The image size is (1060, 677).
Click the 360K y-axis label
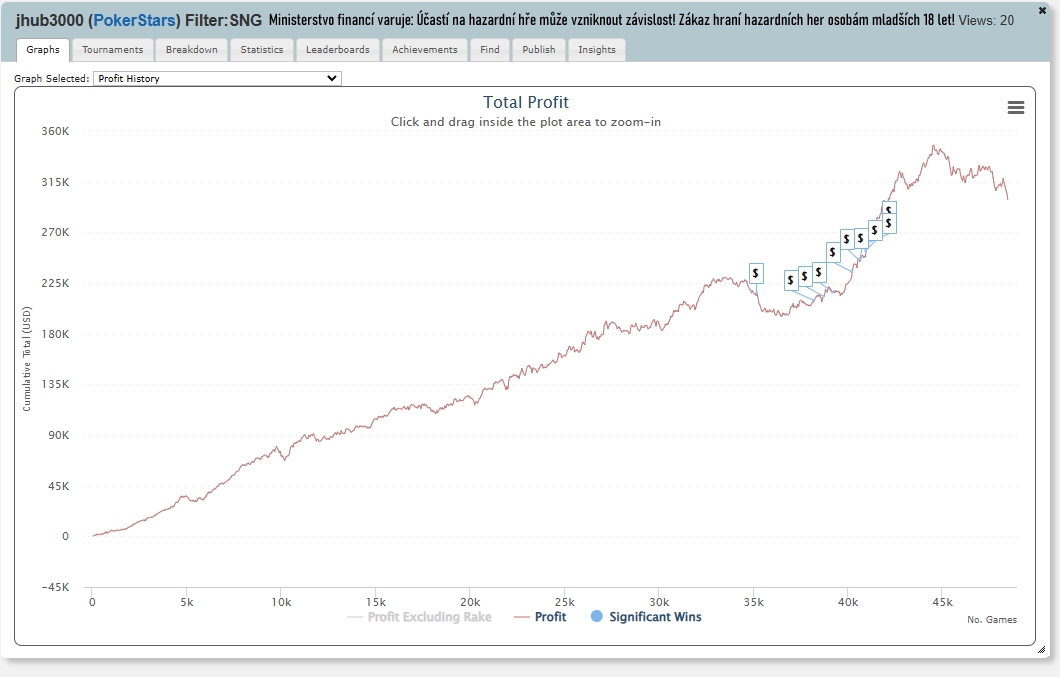55,131
